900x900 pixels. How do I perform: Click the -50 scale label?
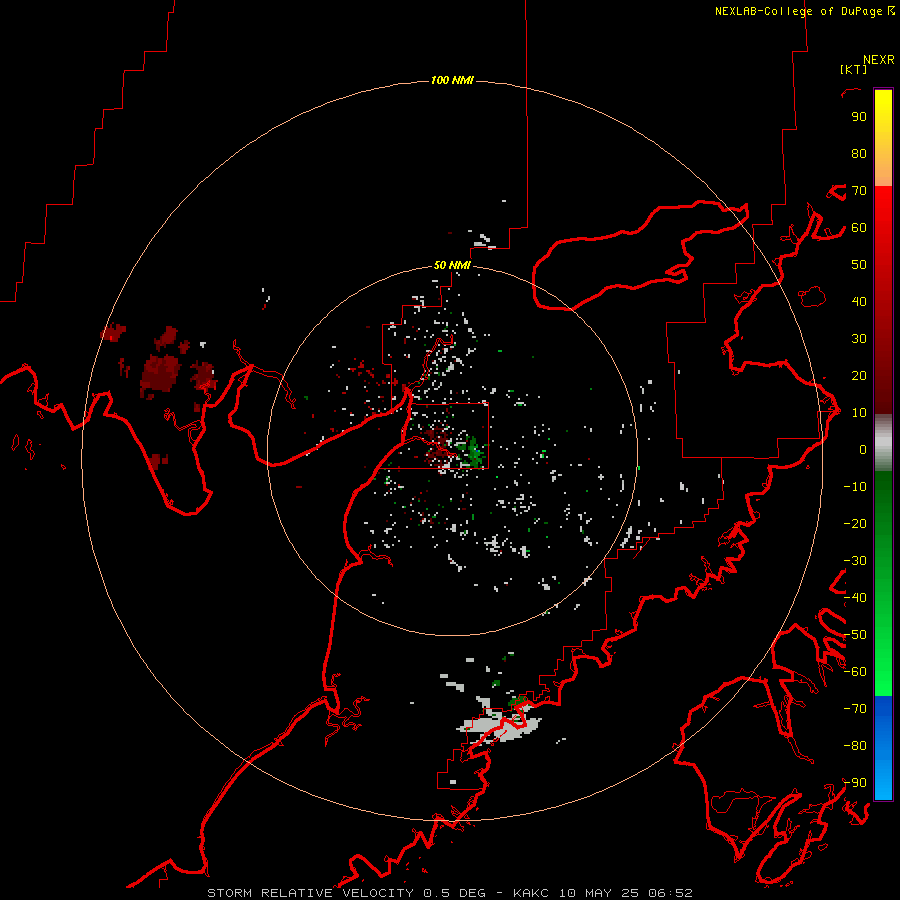pyautogui.click(x=855, y=635)
